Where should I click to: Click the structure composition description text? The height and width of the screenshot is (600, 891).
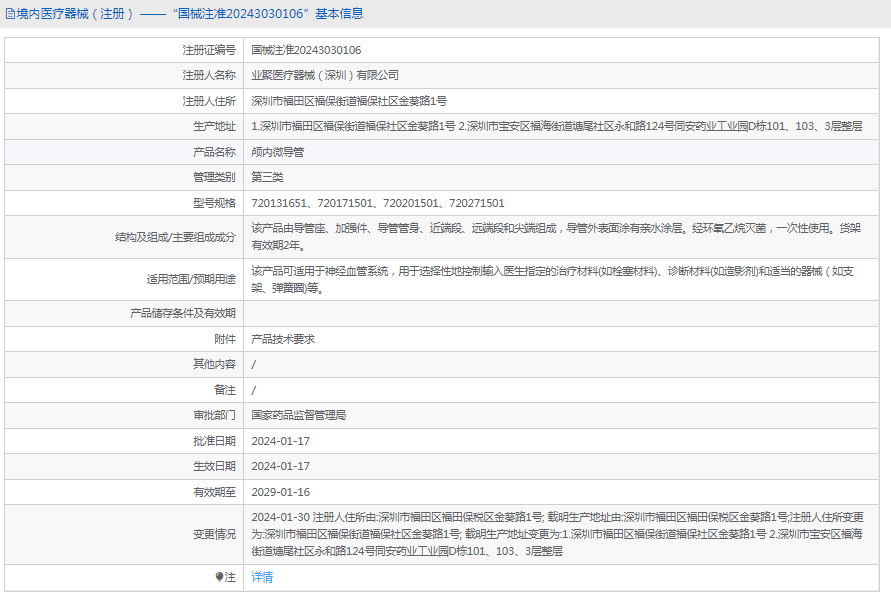[556, 237]
